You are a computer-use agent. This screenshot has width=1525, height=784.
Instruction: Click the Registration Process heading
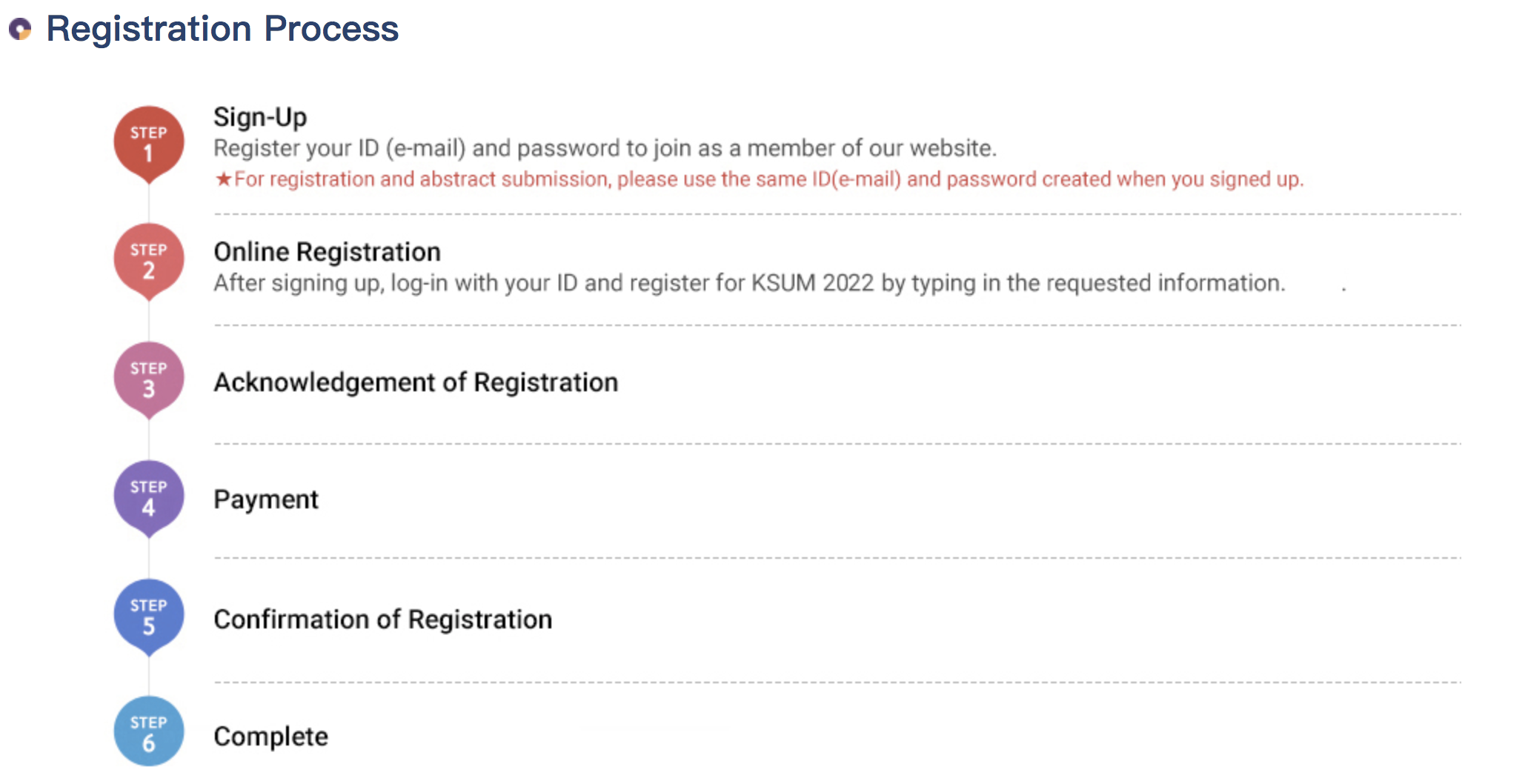coord(222,30)
